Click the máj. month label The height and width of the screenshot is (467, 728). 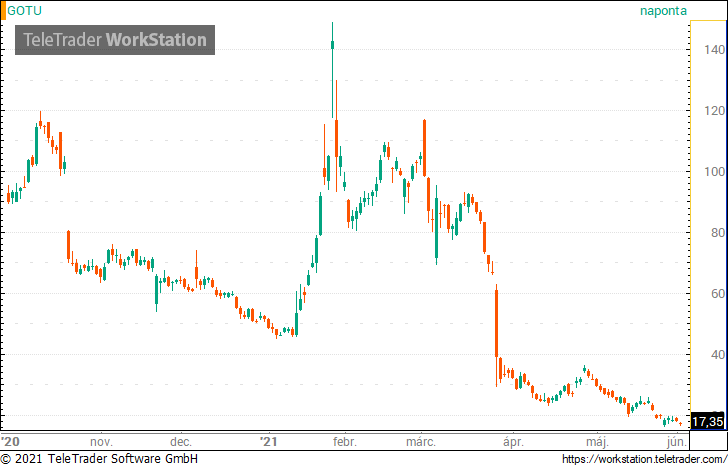[x=597, y=441]
